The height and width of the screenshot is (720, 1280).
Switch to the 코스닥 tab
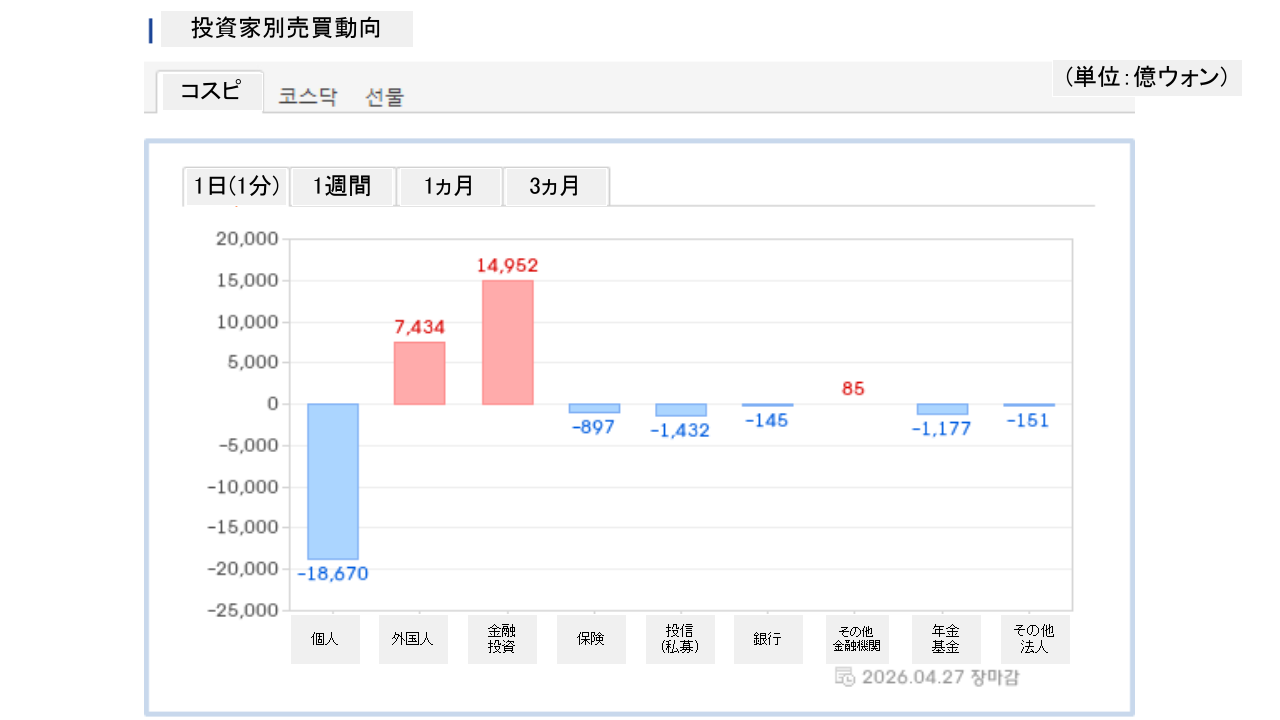[x=308, y=97]
